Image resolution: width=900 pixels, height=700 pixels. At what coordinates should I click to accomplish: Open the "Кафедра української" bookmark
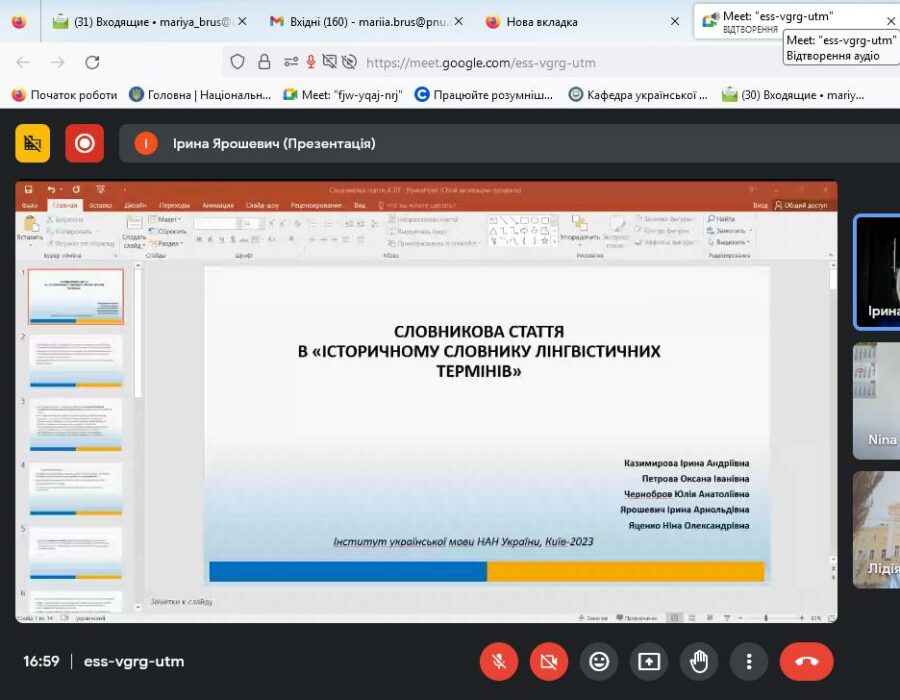coord(638,95)
